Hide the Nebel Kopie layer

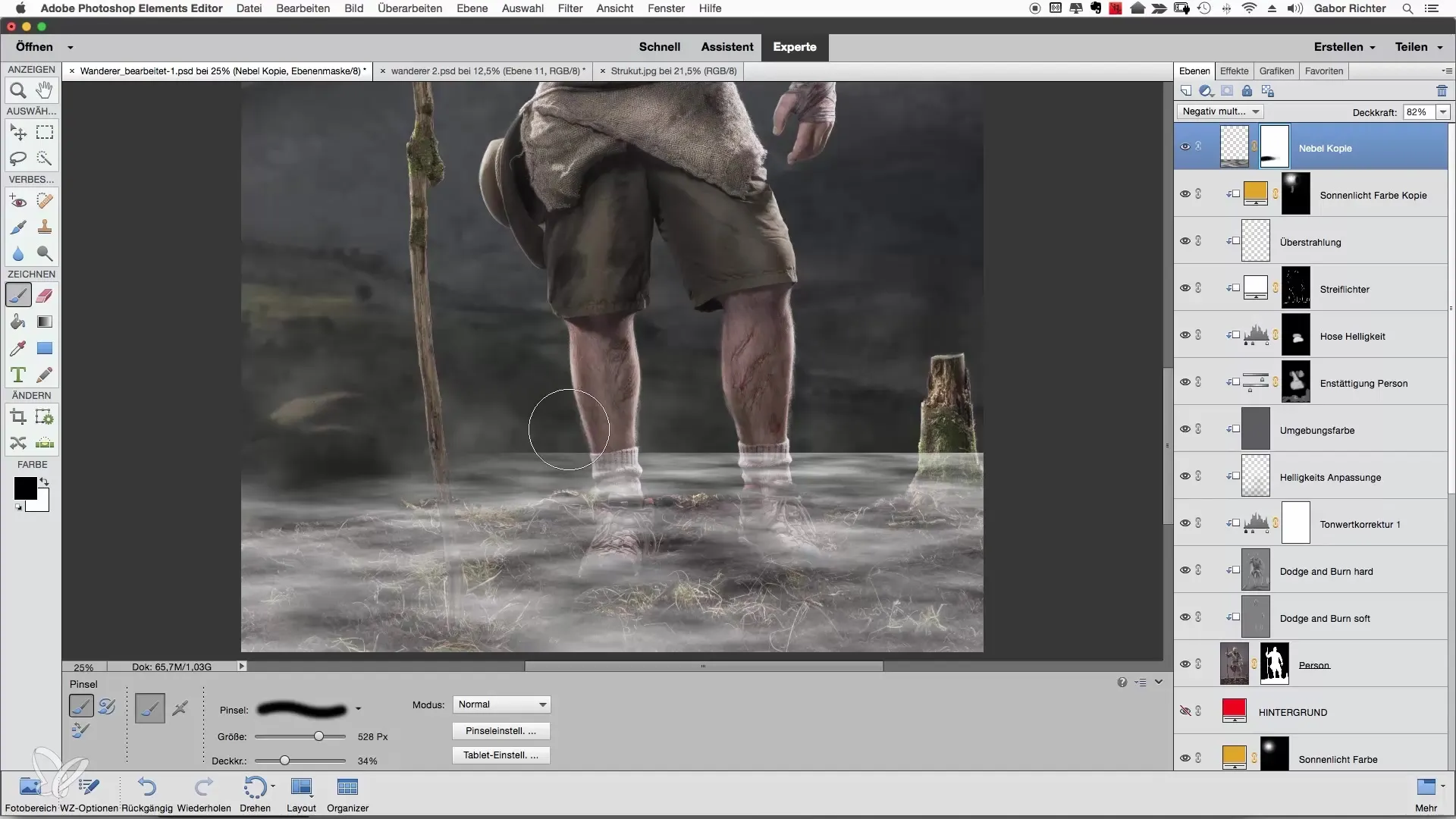click(1185, 147)
